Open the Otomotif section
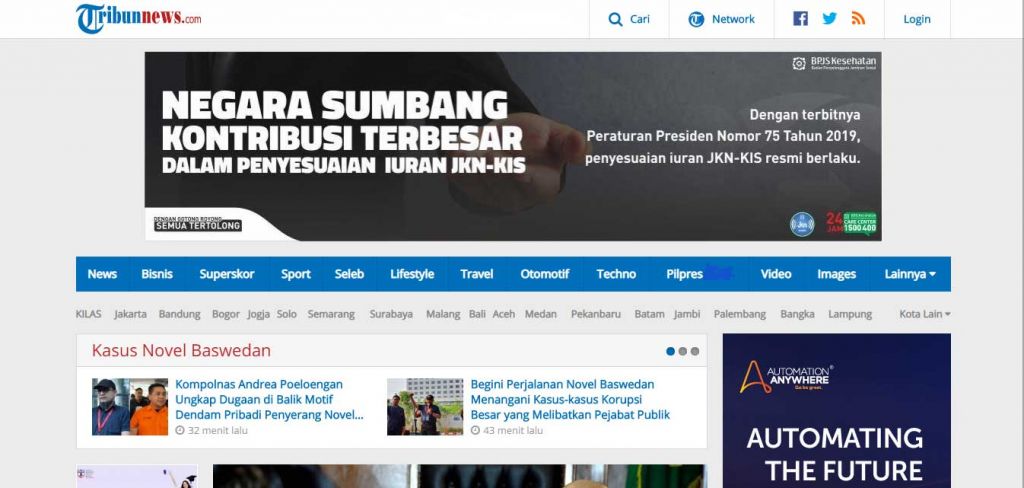 tap(545, 274)
